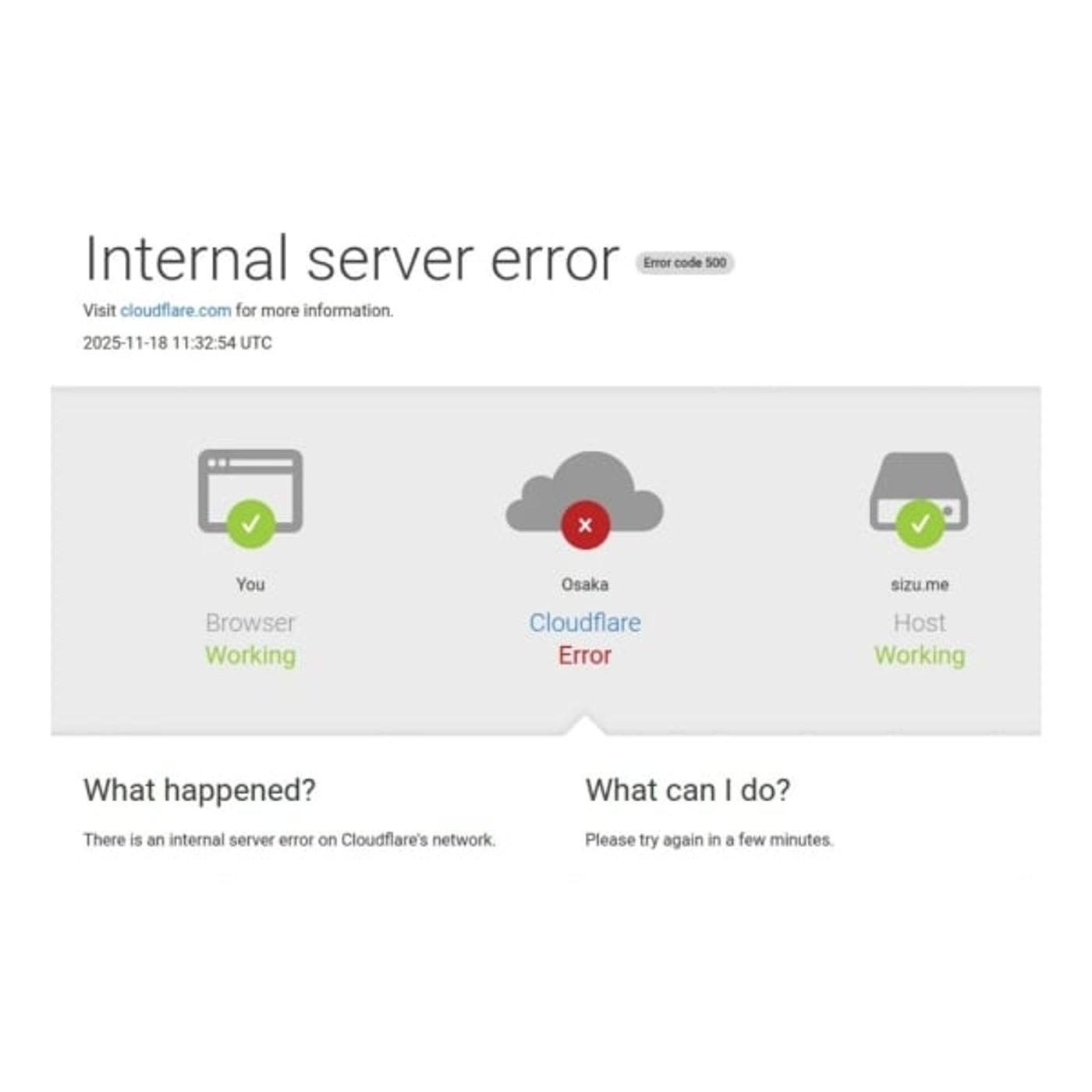Image resolution: width=1092 pixels, height=1092 pixels.
Task: Click the Osaka location label
Action: pos(585,584)
